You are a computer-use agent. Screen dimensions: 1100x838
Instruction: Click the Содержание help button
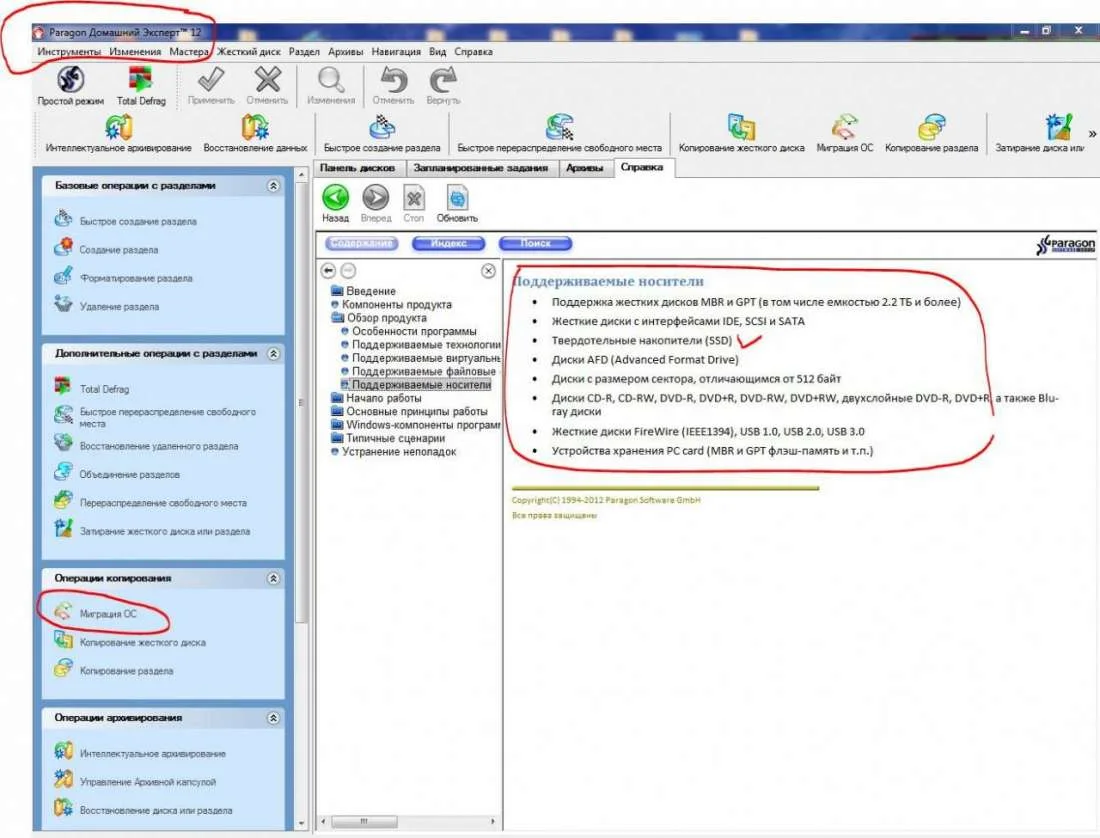361,243
